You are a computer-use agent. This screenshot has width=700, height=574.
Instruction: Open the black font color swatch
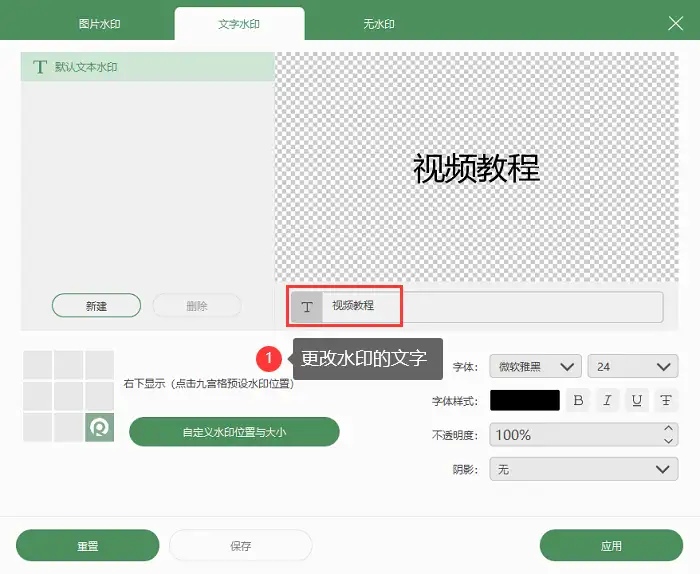pos(525,400)
